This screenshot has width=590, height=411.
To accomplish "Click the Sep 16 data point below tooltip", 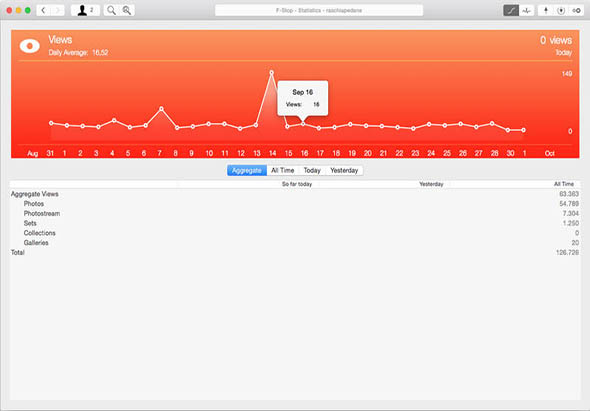I will (303, 124).
